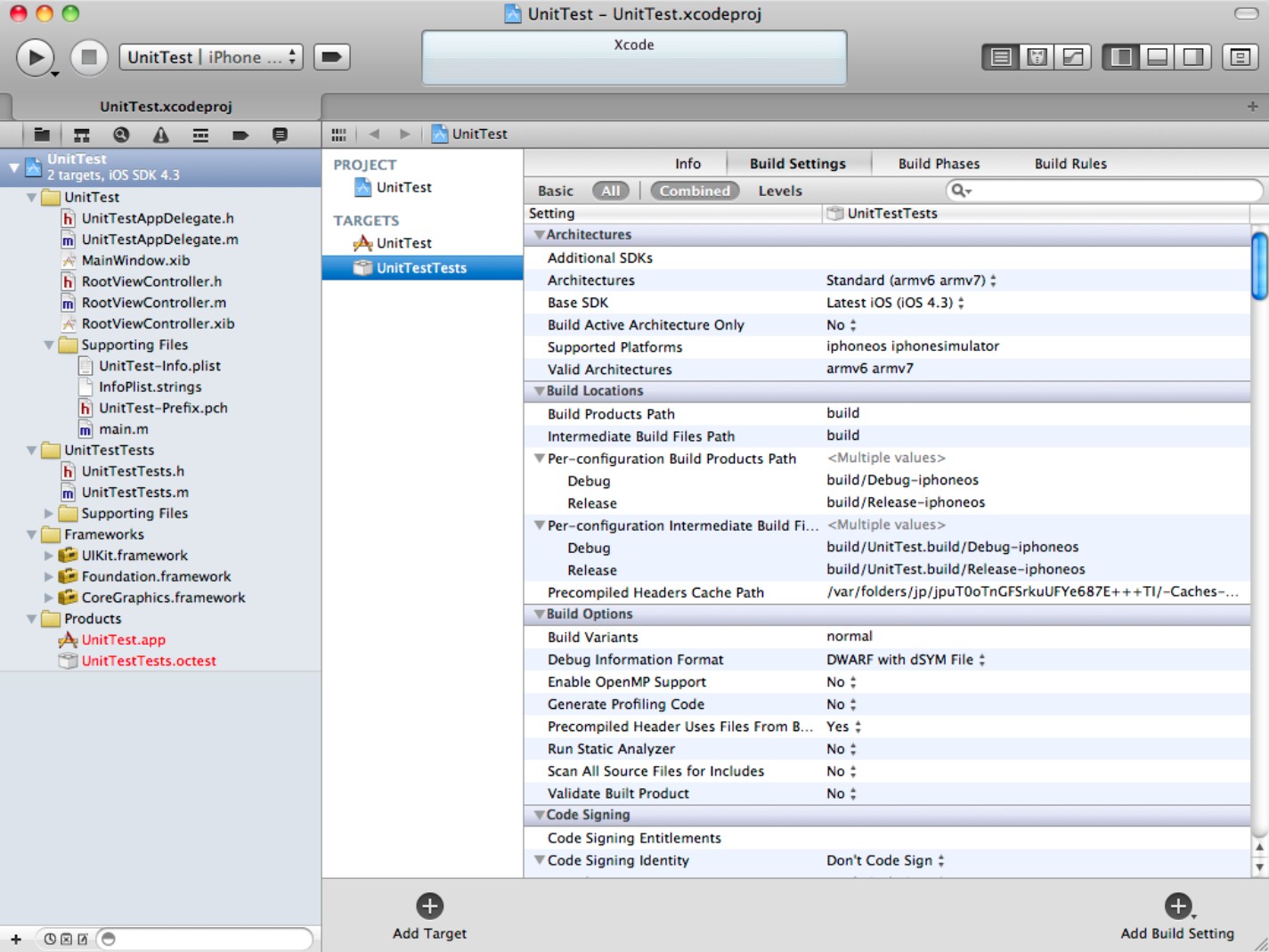Switch to the Build Rules tab

(1070, 164)
